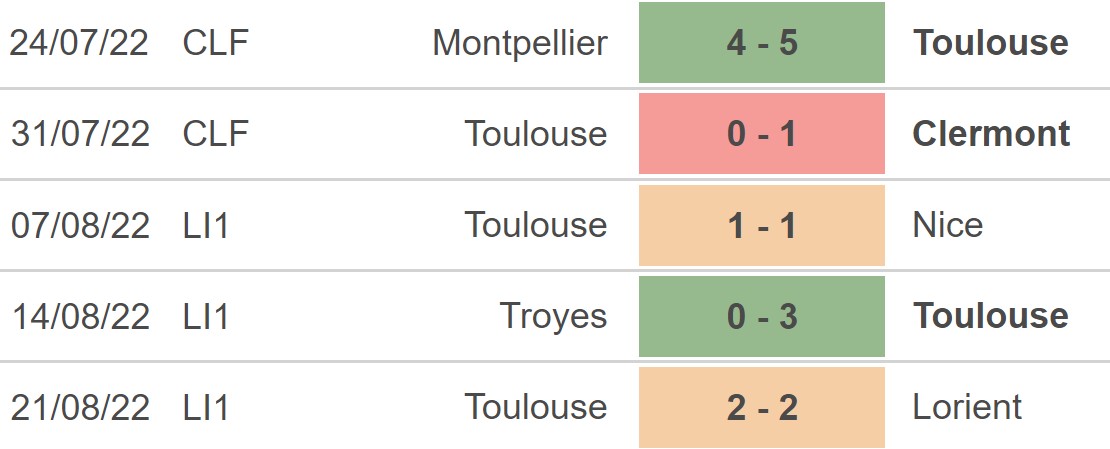Click the 07/08/22 match date
This screenshot has height=449, width=1110.
click(x=80, y=225)
